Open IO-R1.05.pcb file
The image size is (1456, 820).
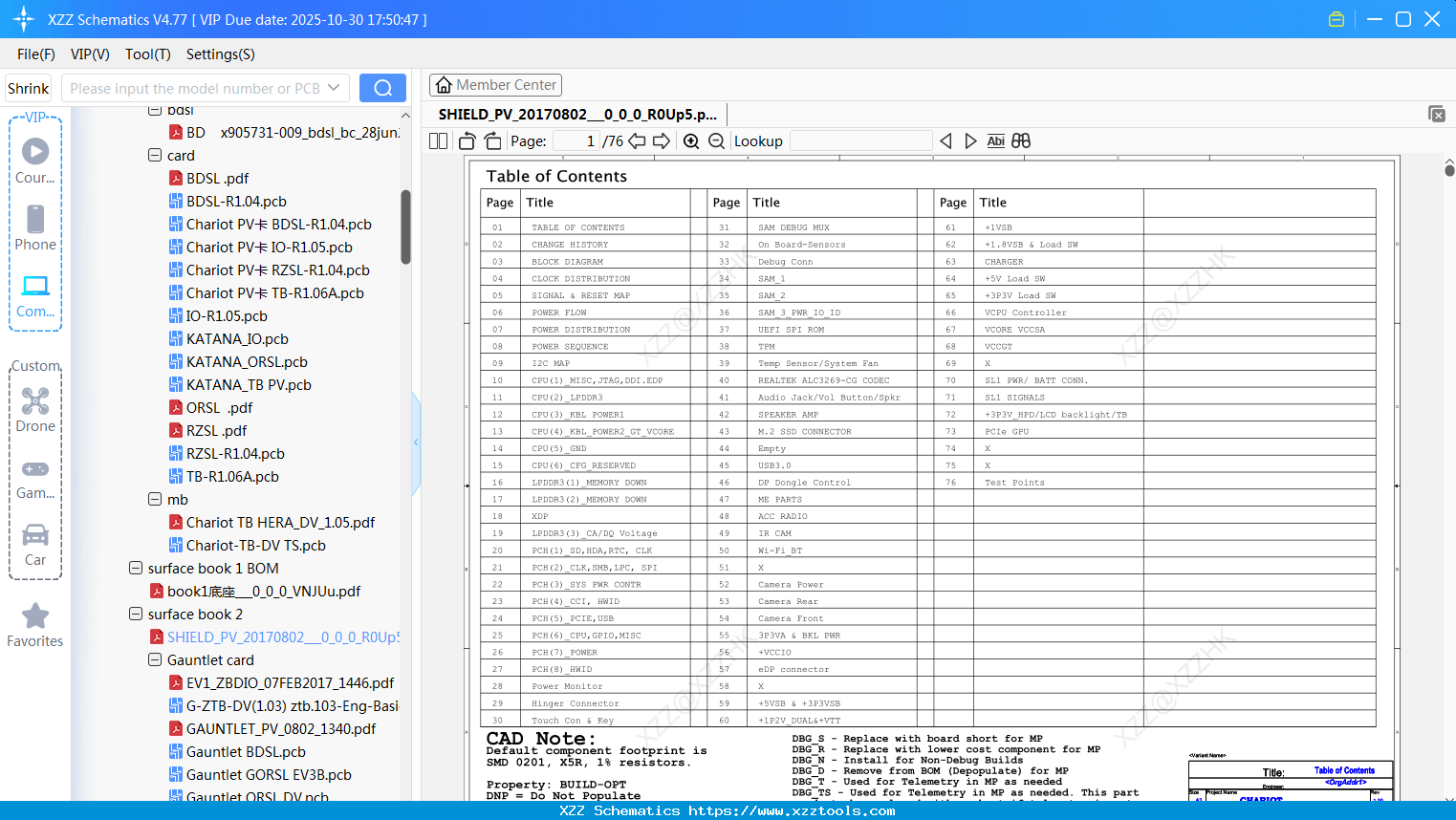pos(218,315)
